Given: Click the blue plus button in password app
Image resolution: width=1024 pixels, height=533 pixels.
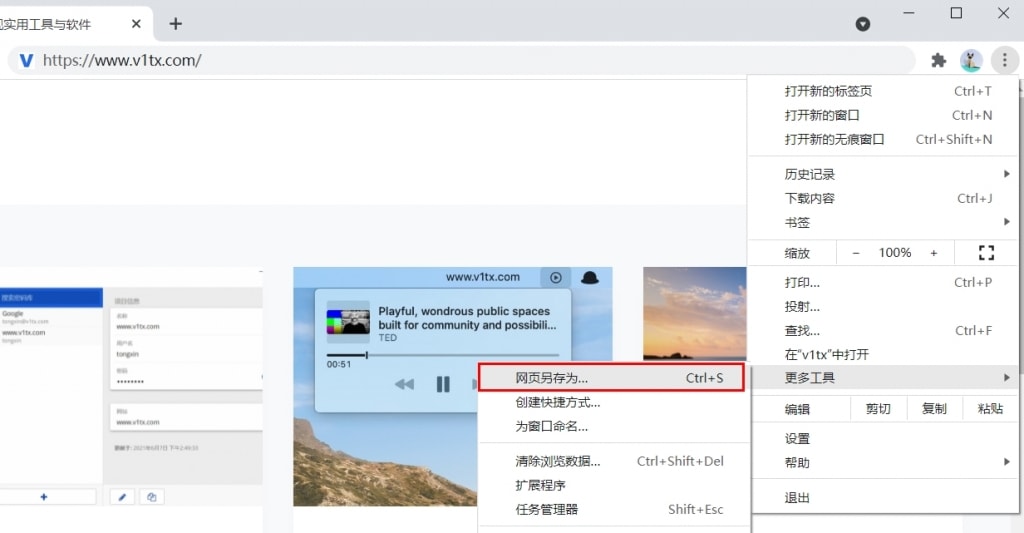Looking at the screenshot, I should tap(44, 497).
